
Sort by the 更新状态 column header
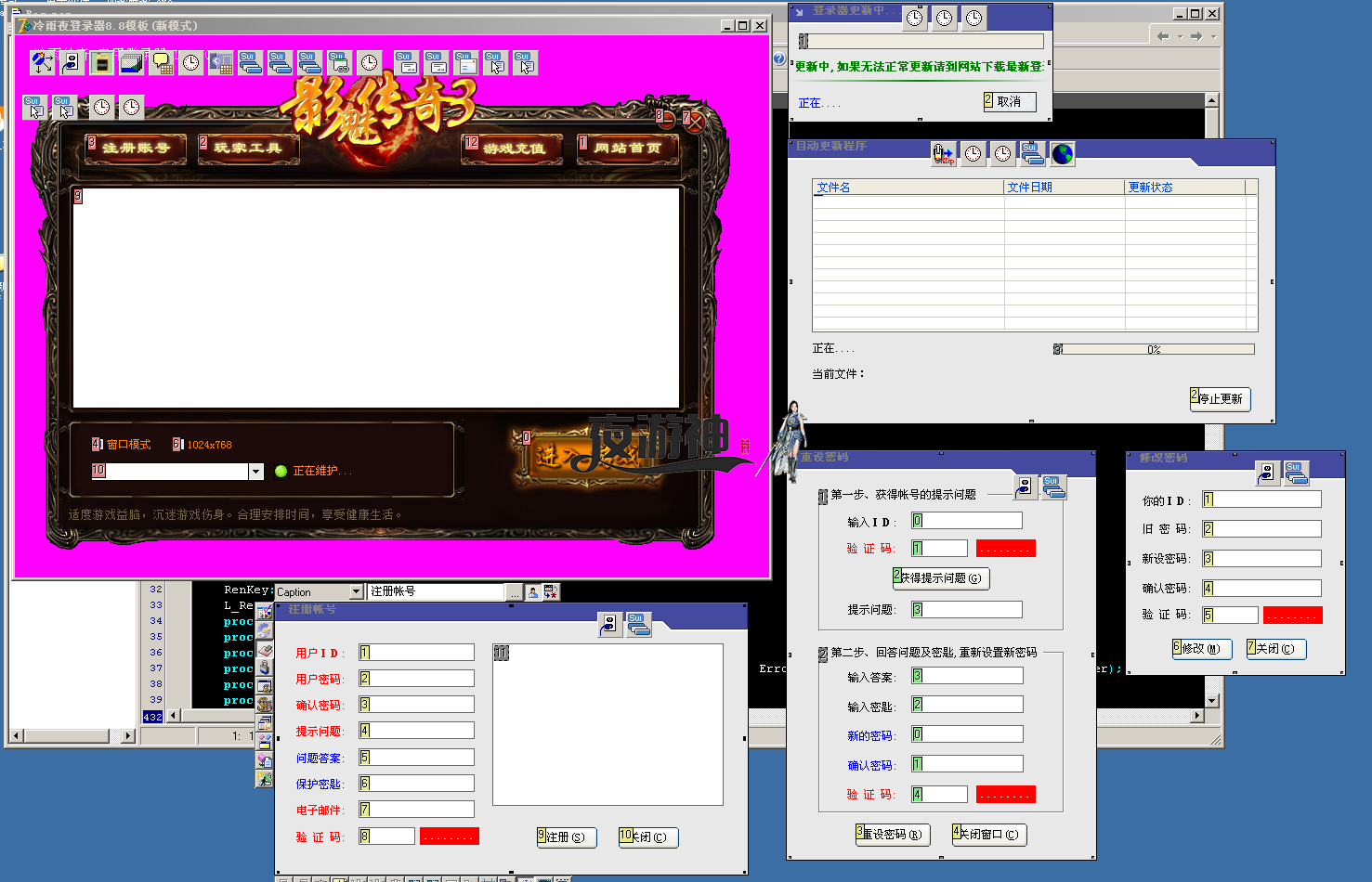pyautogui.click(x=1185, y=187)
